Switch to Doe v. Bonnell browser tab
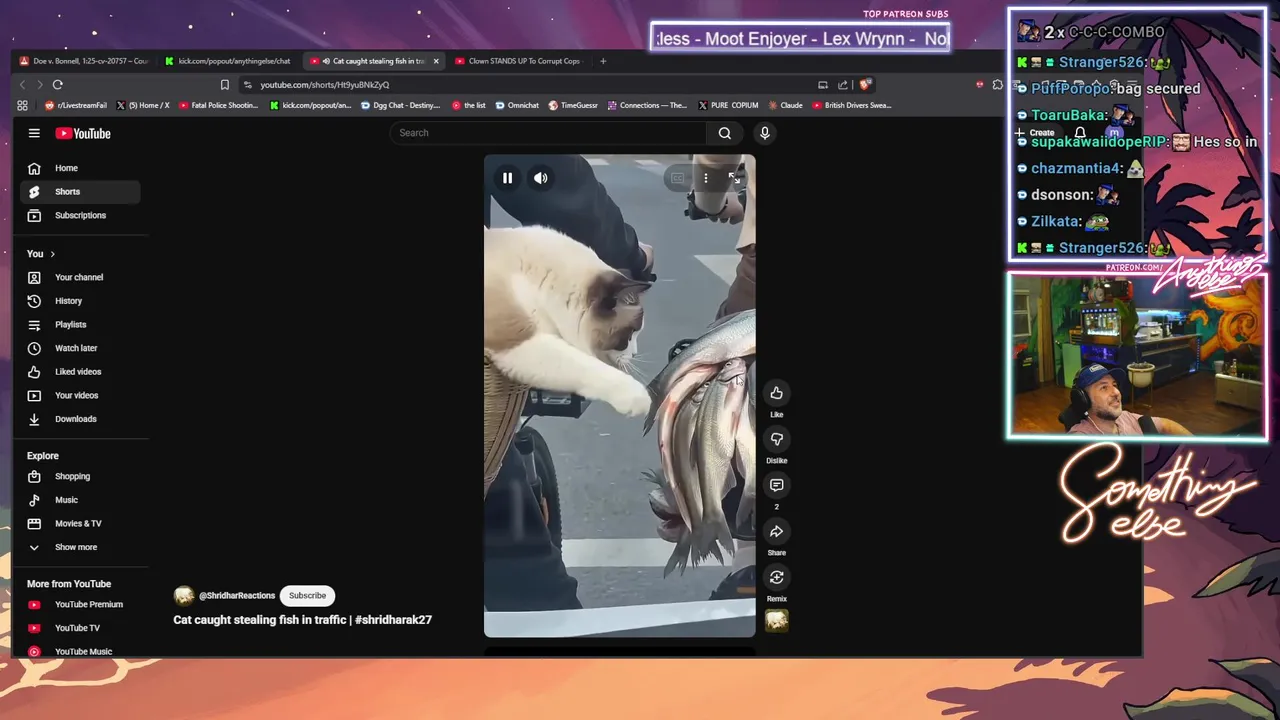This screenshot has width=1280, height=720. 84,61
